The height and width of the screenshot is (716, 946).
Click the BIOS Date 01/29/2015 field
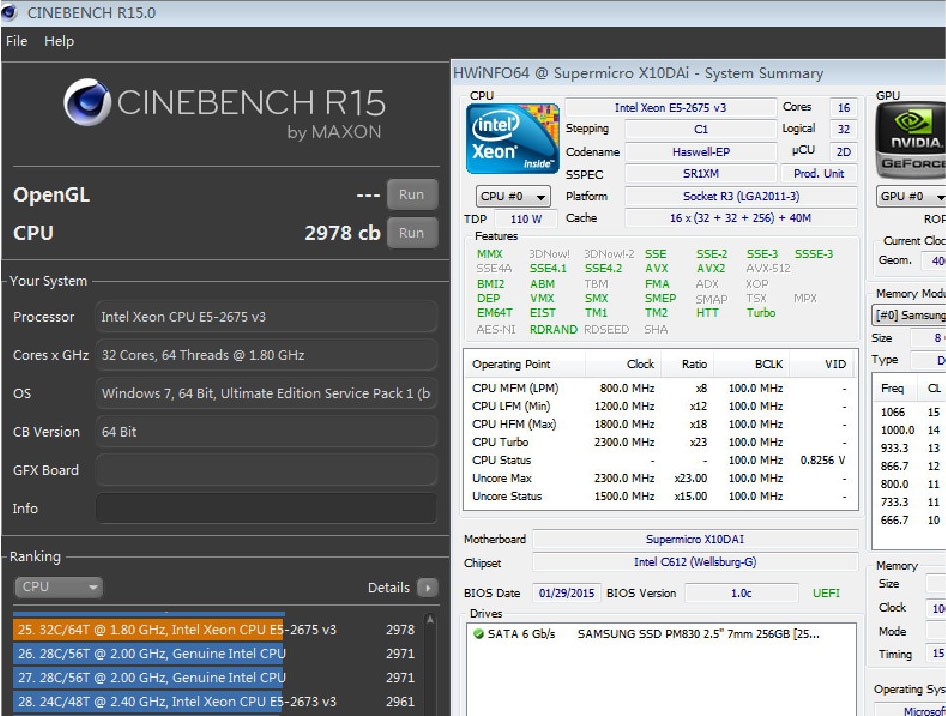pos(566,593)
